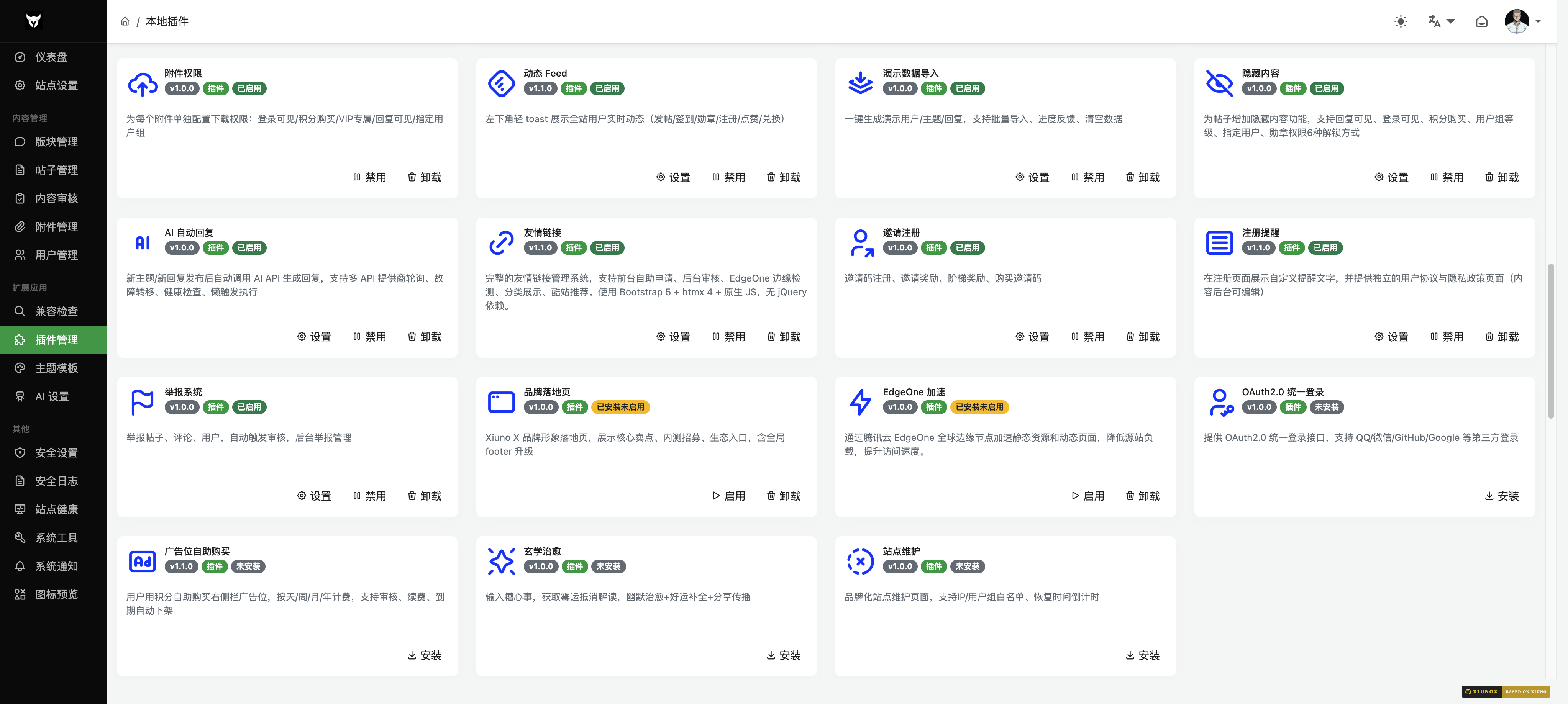This screenshot has width=1568, height=704.
Task: Open 仪表盘 in the sidebar
Action: (x=54, y=57)
